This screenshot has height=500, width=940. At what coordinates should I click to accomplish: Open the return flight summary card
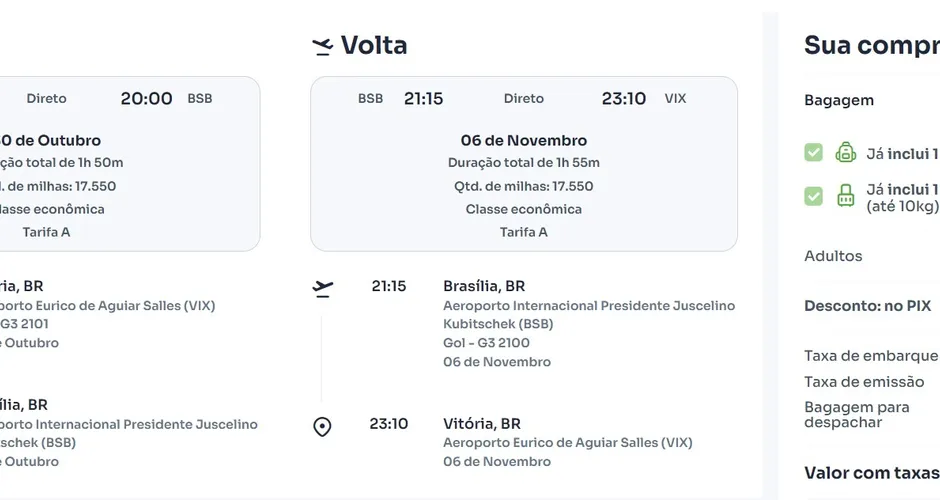pyautogui.click(x=524, y=164)
